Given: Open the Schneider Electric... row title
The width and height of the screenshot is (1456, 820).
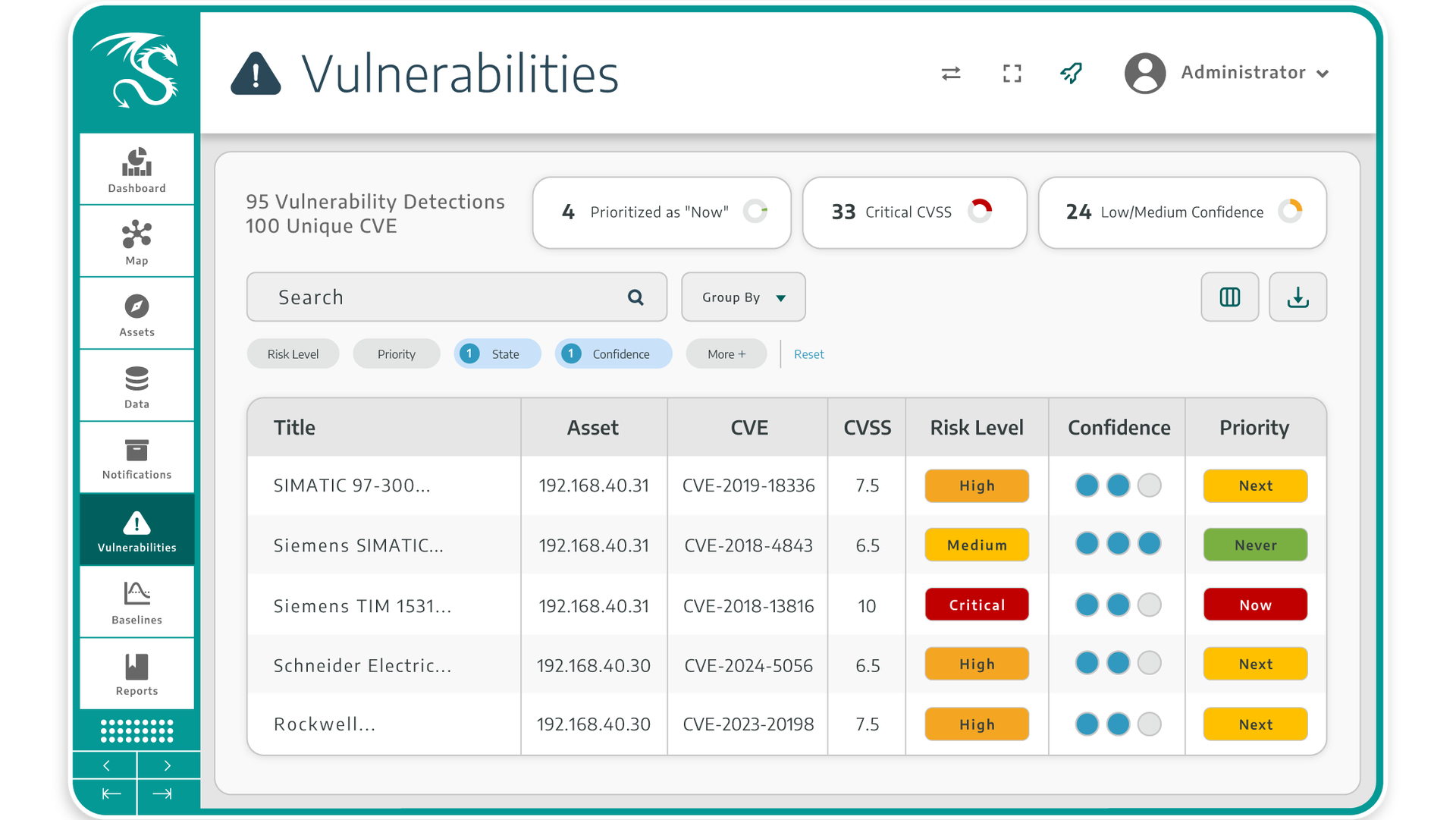Looking at the screenshot, I should point(362,665).
